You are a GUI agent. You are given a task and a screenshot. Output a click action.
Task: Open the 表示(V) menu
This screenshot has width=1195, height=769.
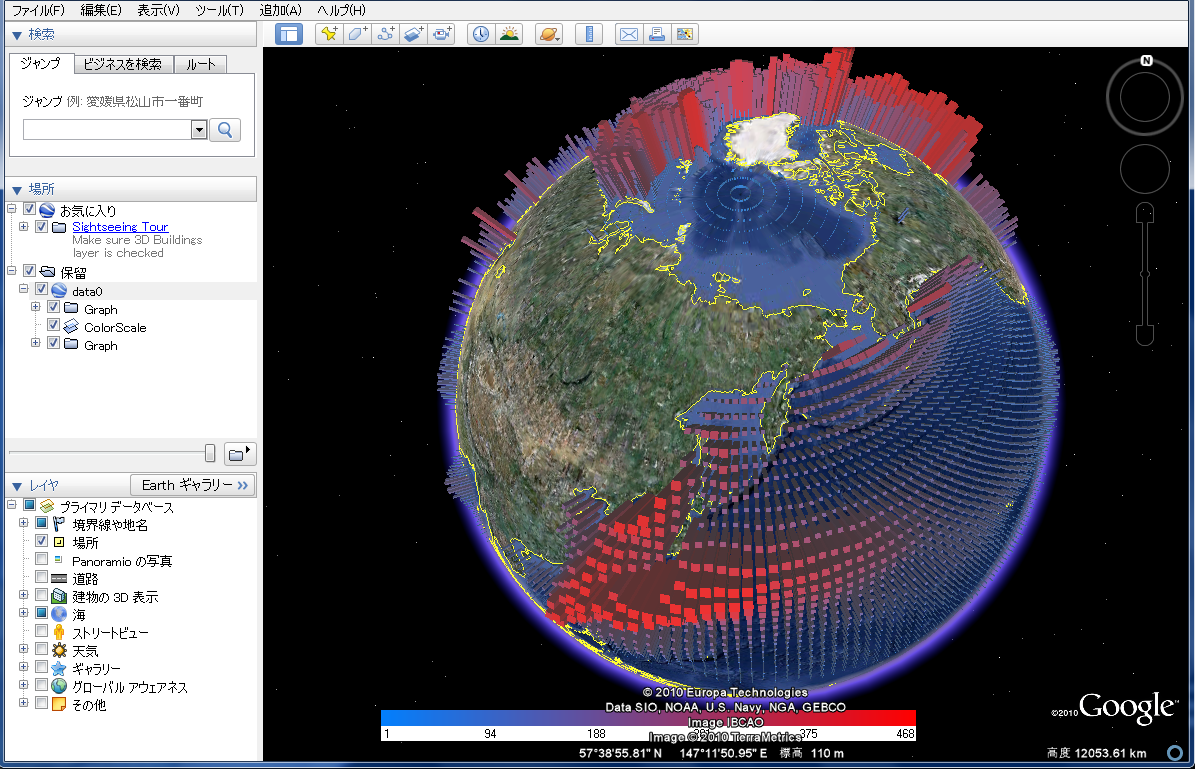[x=159, y=10]
